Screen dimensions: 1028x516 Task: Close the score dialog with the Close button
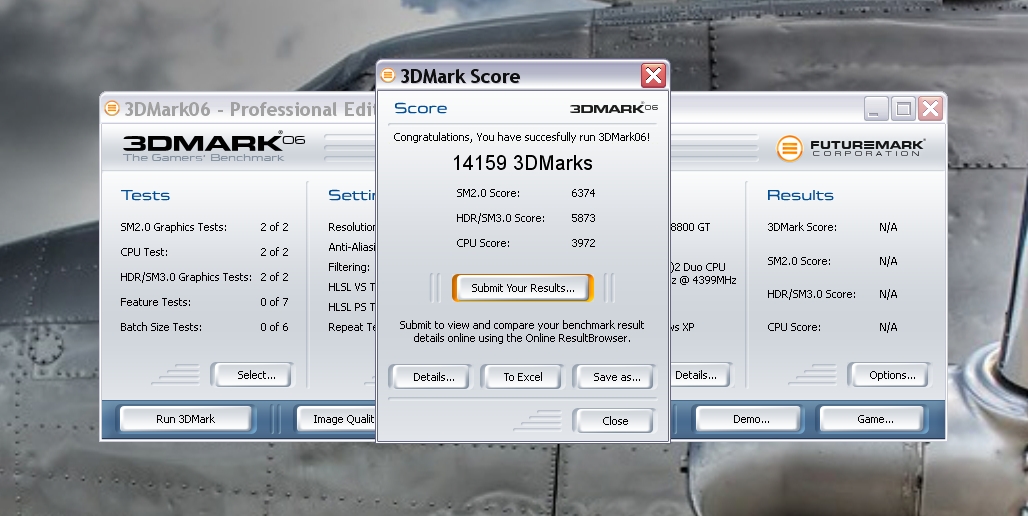coord(615,421)
